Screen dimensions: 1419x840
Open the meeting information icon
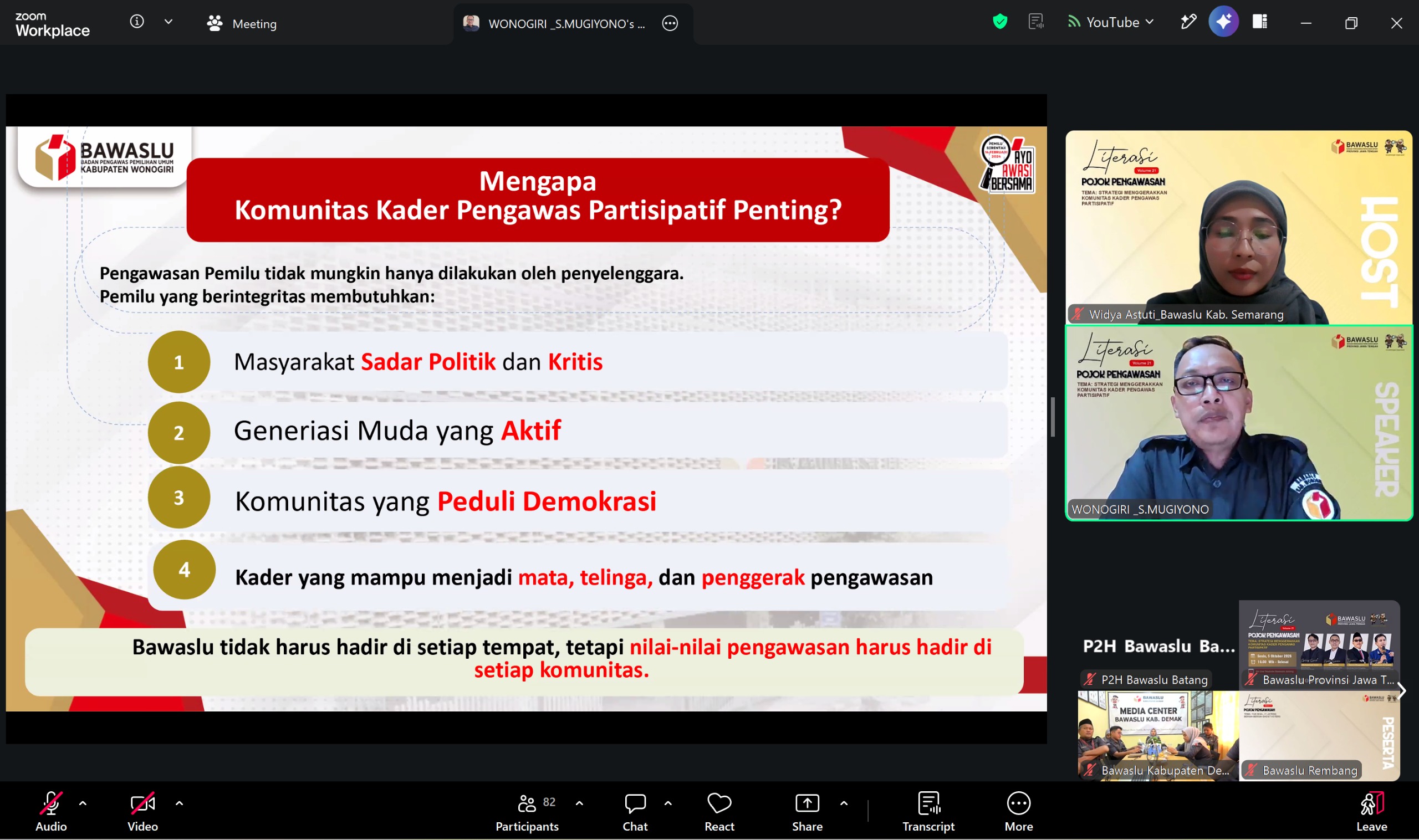point(137,22)
